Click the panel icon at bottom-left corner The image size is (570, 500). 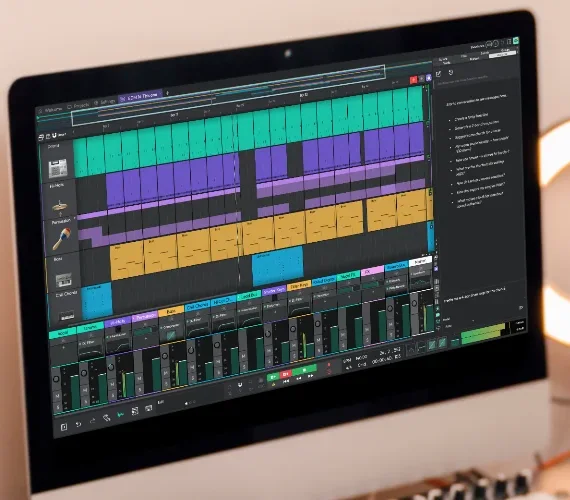(64, 427)
